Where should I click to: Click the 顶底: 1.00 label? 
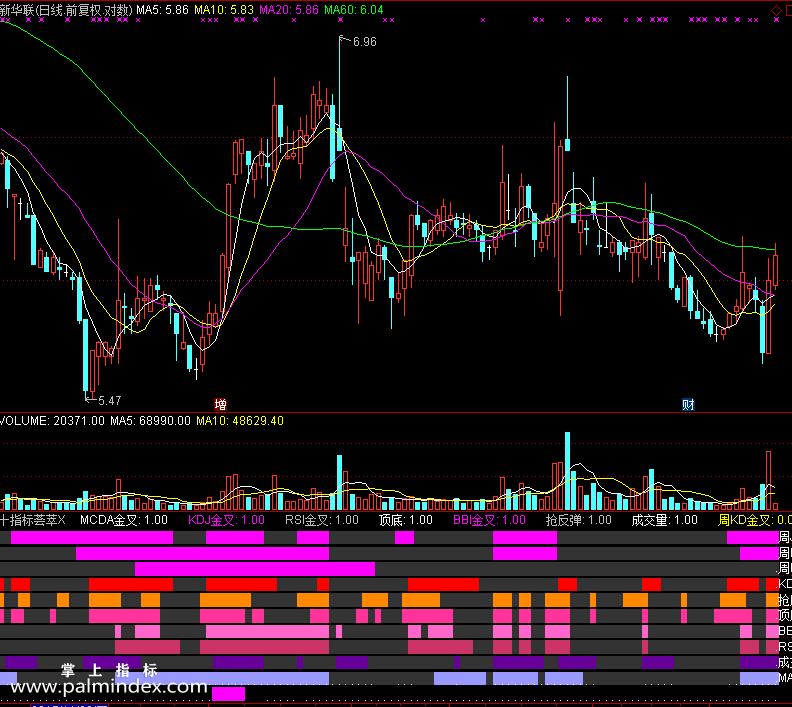[x=406, y=520]
